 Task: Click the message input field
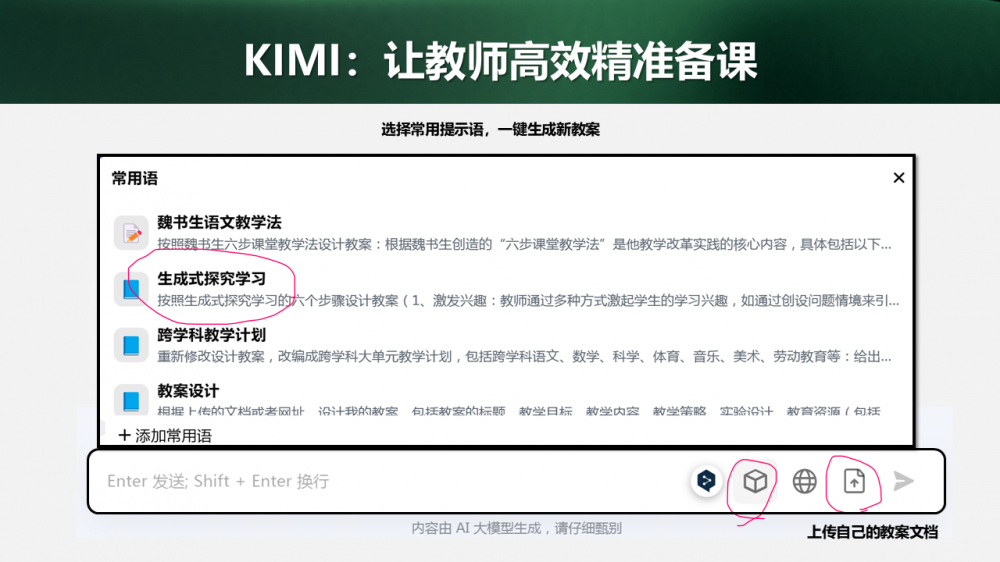(x=390, y=481)
